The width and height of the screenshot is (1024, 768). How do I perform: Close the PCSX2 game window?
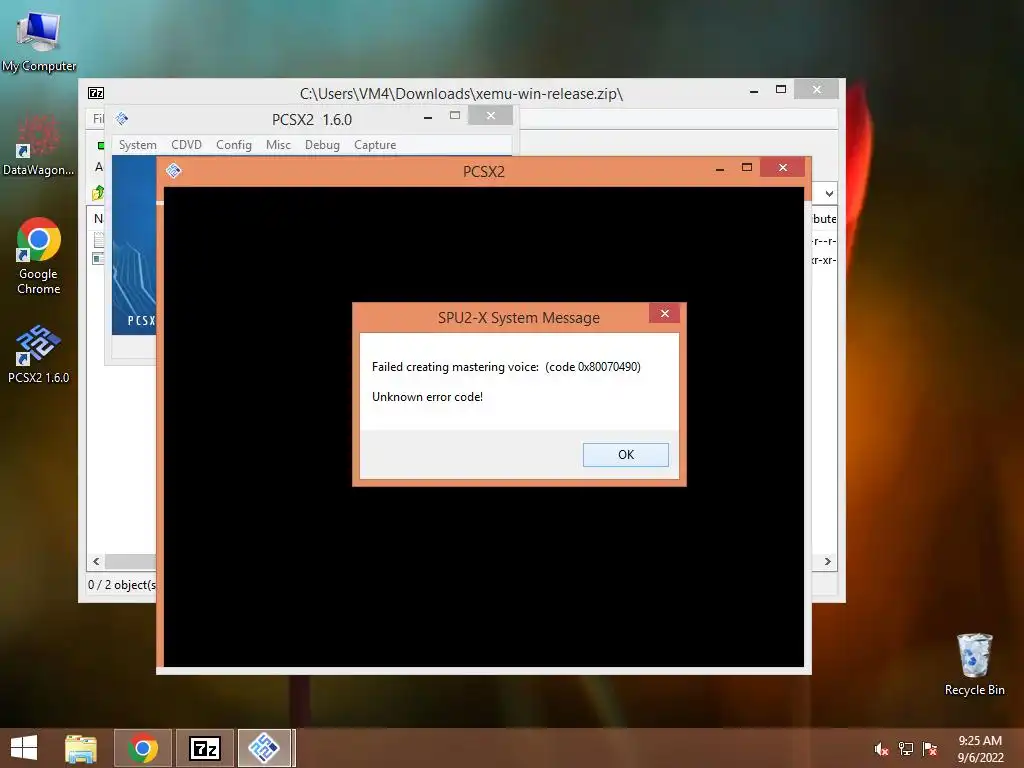[782, 168]
